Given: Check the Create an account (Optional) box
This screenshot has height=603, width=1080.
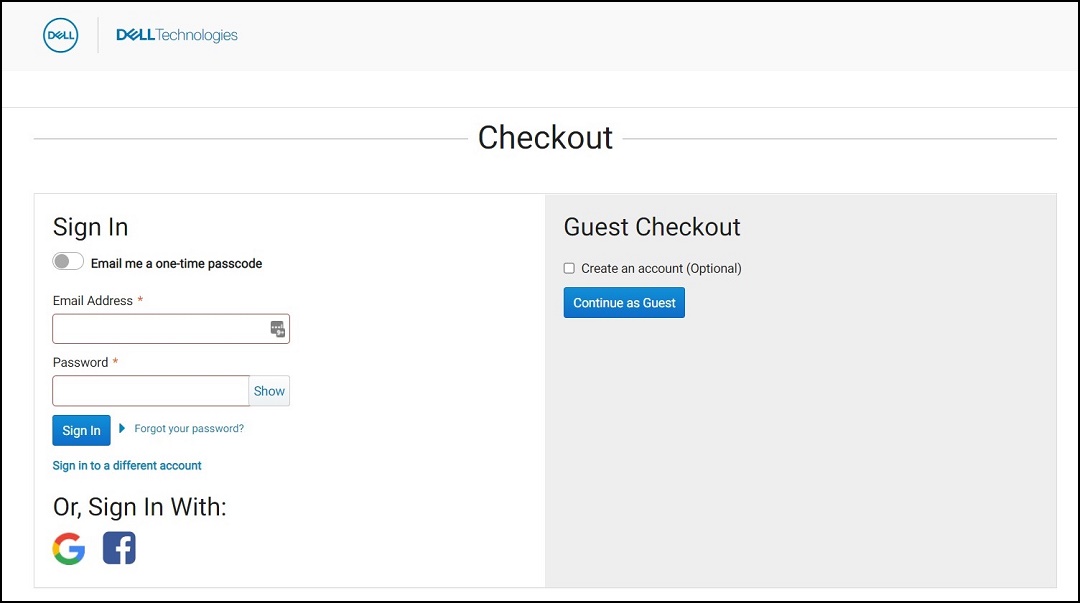Looking at the screenshot, I should 569,268.
